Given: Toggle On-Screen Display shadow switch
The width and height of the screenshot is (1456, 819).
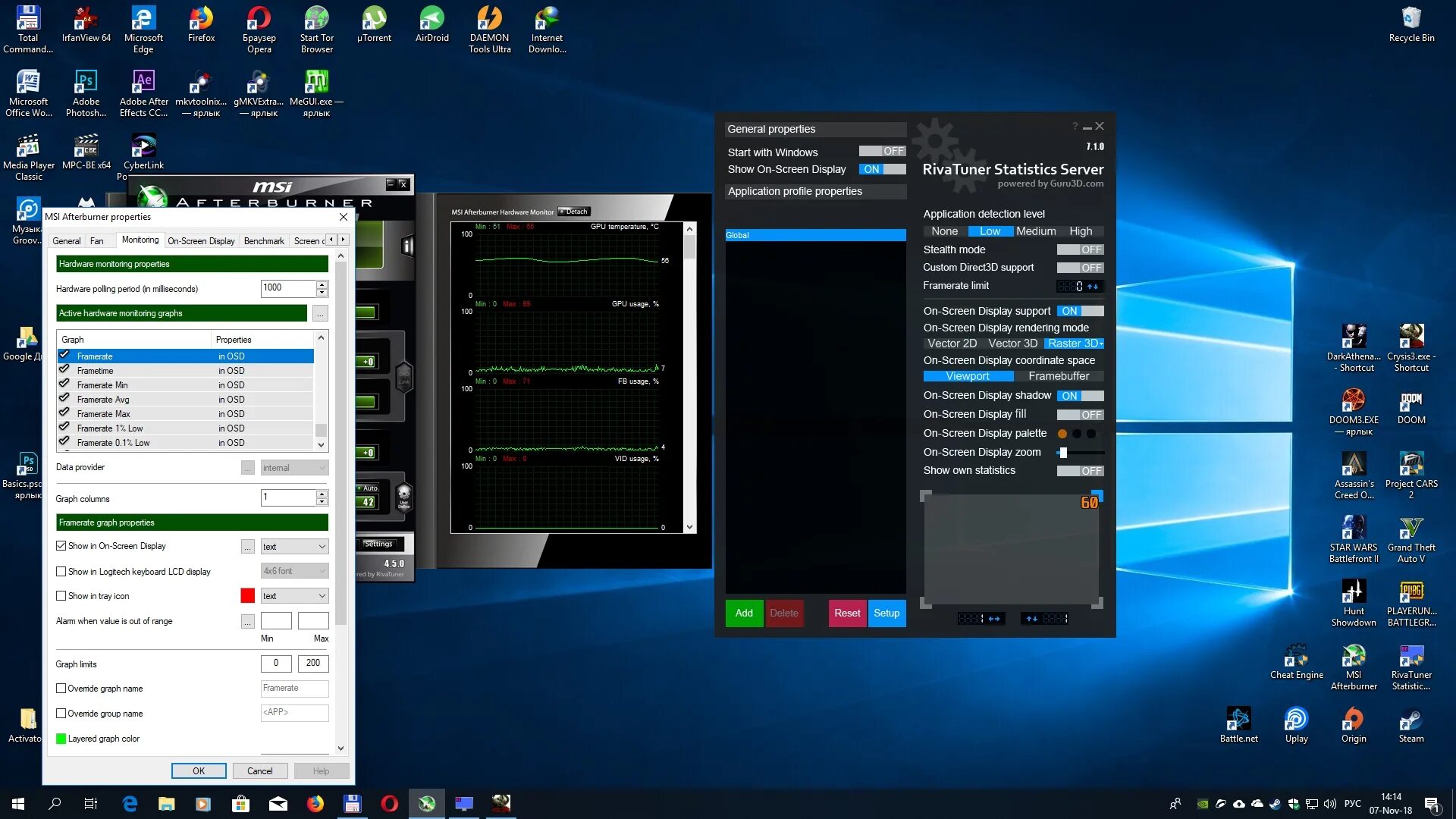Looking at the screenshot, I should pyautogui.click(x=1080, y=396).
